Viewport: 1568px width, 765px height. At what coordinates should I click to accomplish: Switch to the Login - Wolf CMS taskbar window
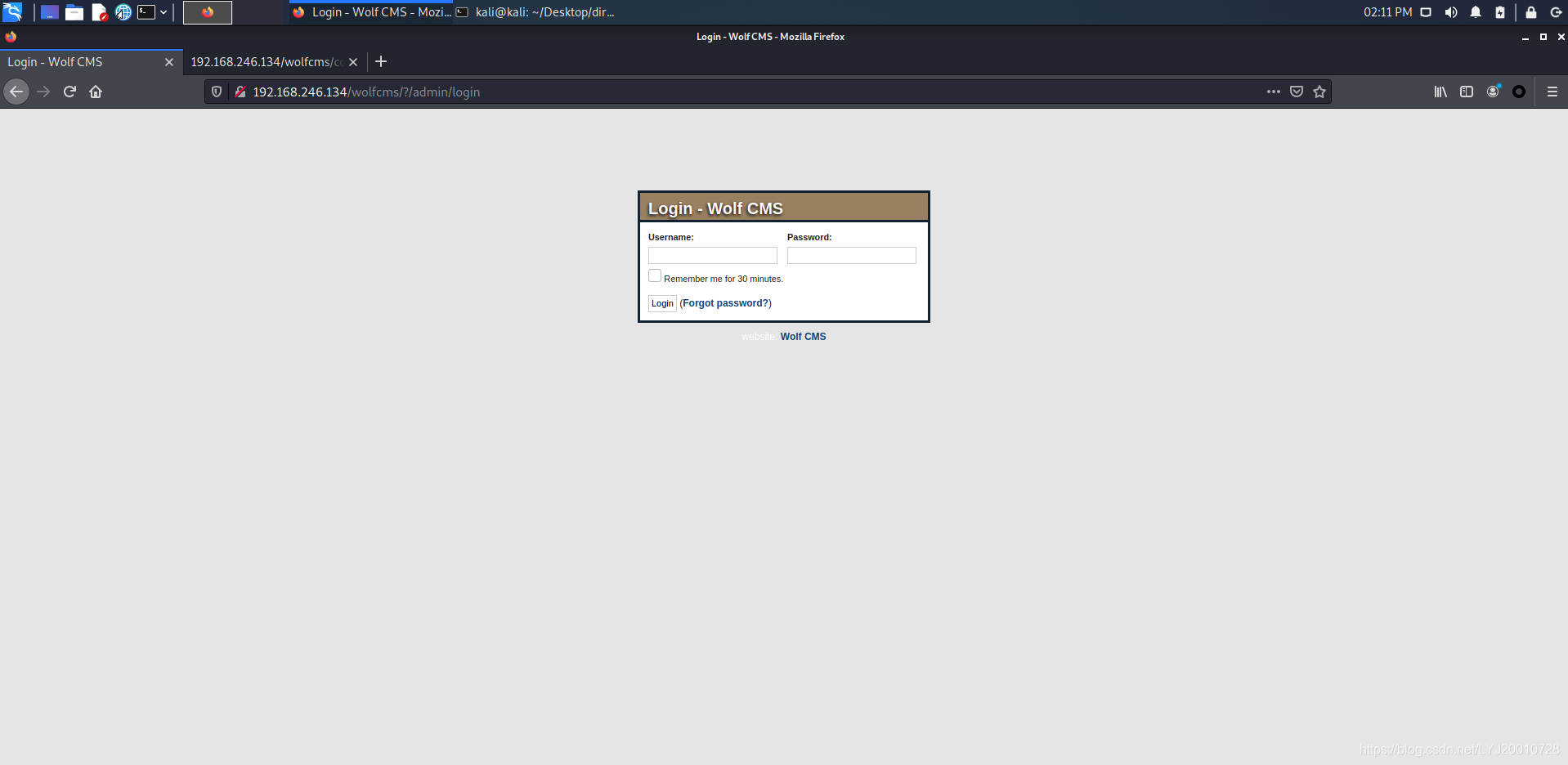pos(372,12)
